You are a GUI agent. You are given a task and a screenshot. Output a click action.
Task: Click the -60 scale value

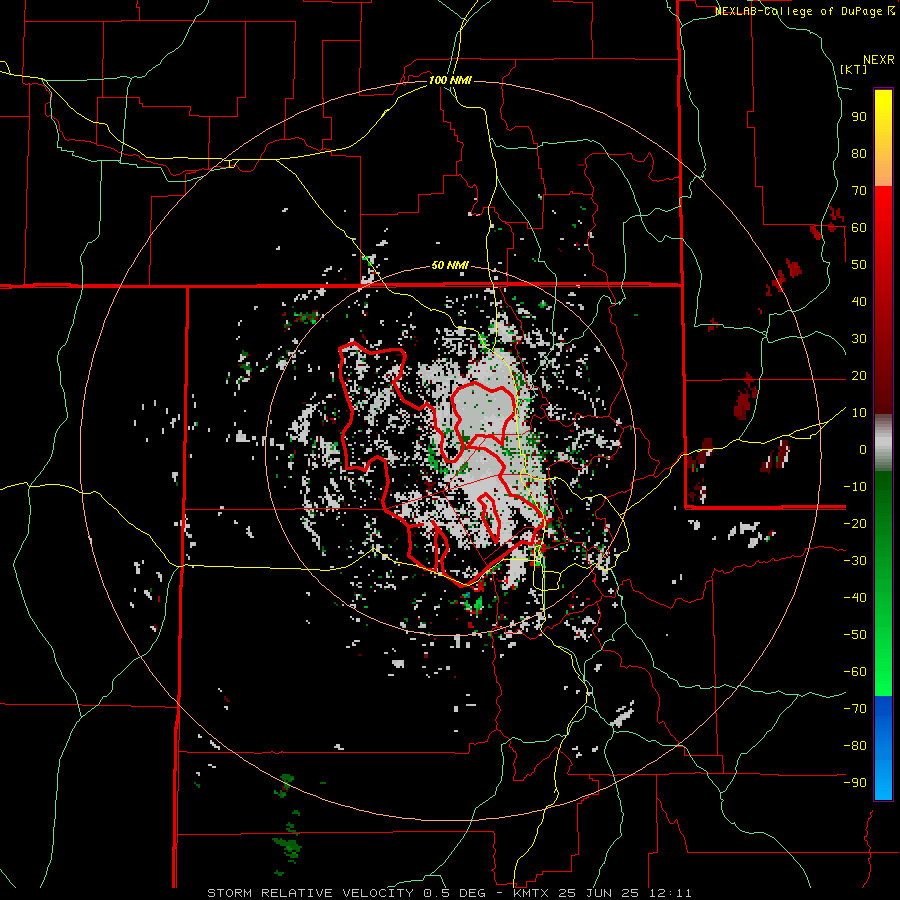point(856,672)
